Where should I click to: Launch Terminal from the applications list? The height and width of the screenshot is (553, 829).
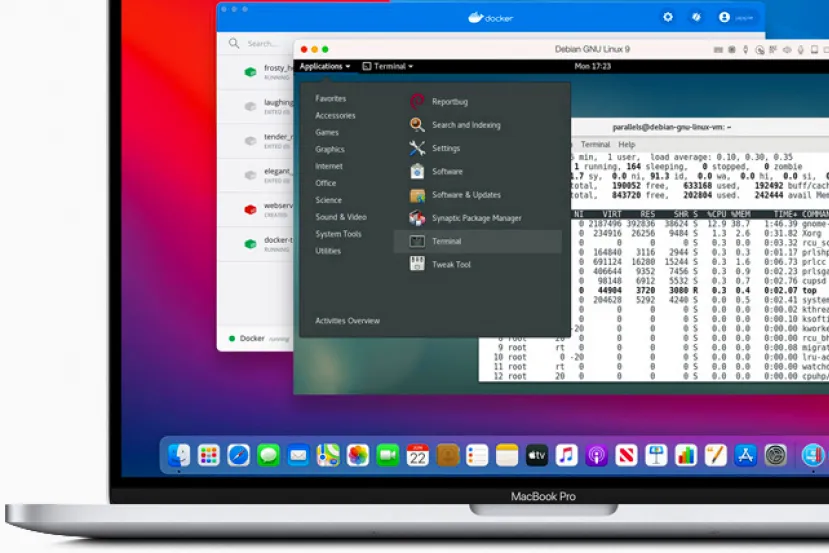coord(477,241)
